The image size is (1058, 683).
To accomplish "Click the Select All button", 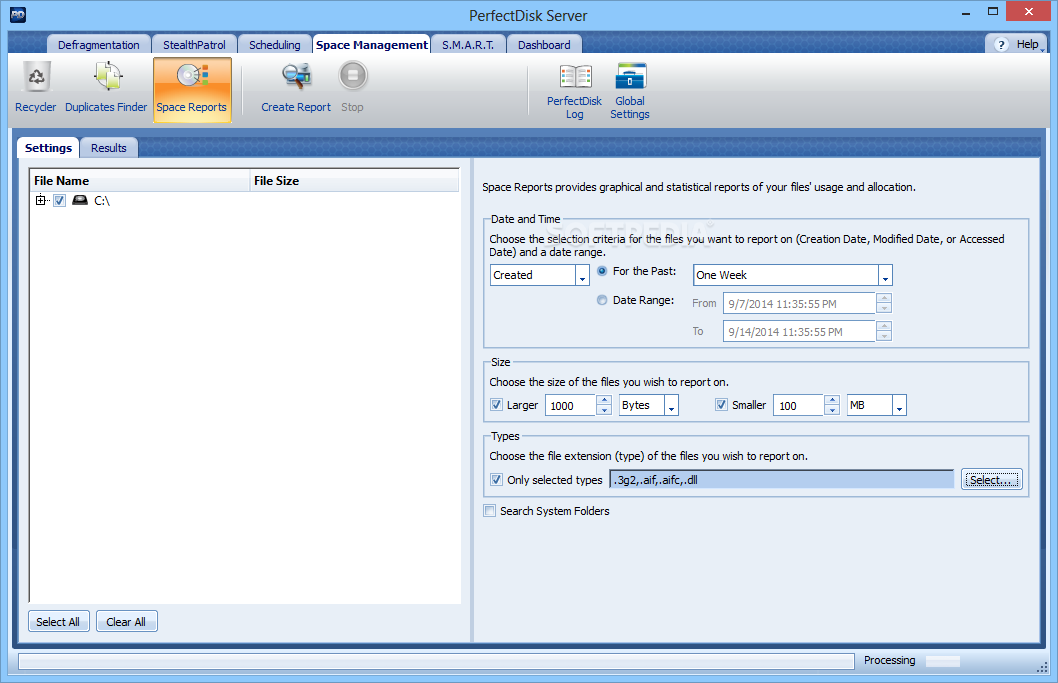I will pos(58,622).
